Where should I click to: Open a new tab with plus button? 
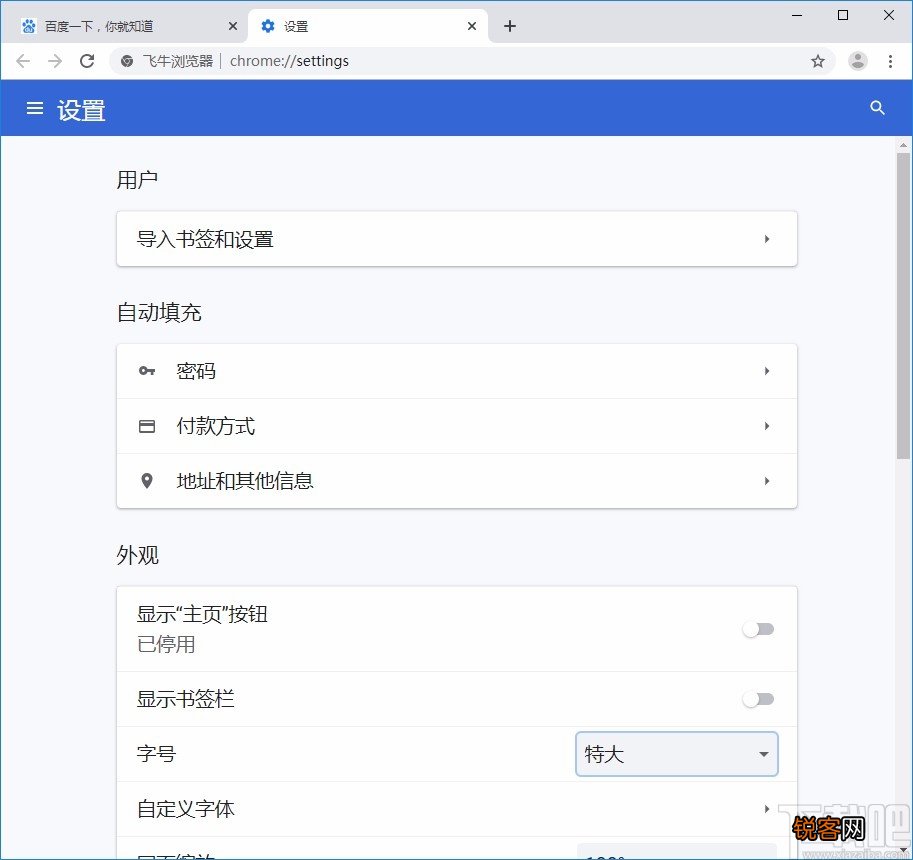click(x=509, y=26)
